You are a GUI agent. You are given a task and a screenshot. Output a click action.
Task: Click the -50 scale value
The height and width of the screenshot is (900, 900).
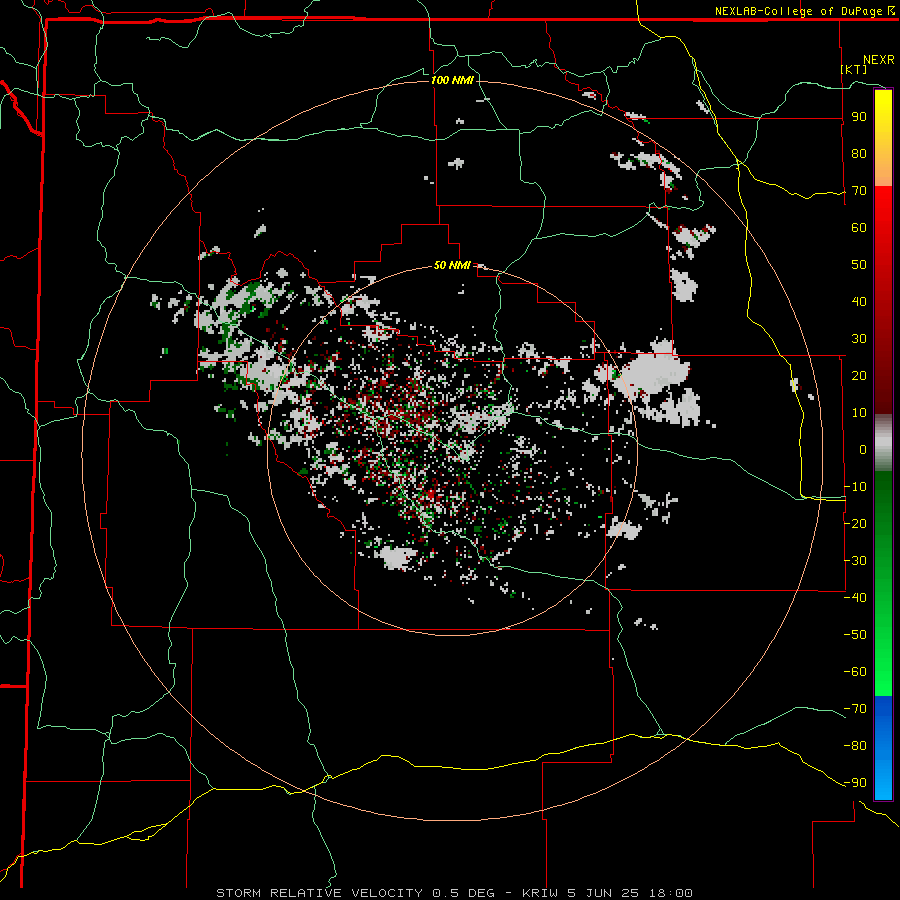855,635
